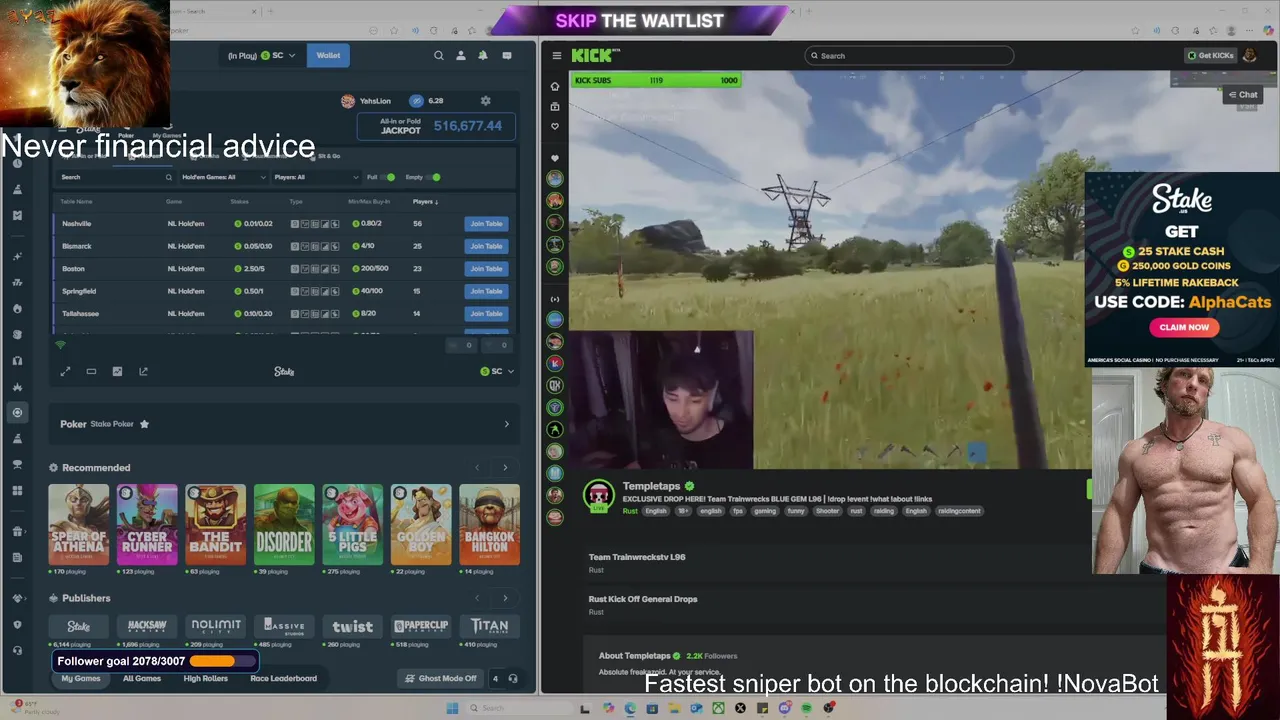
Task: Select the High Rollers tab
Action: click(x=206, y=678)
